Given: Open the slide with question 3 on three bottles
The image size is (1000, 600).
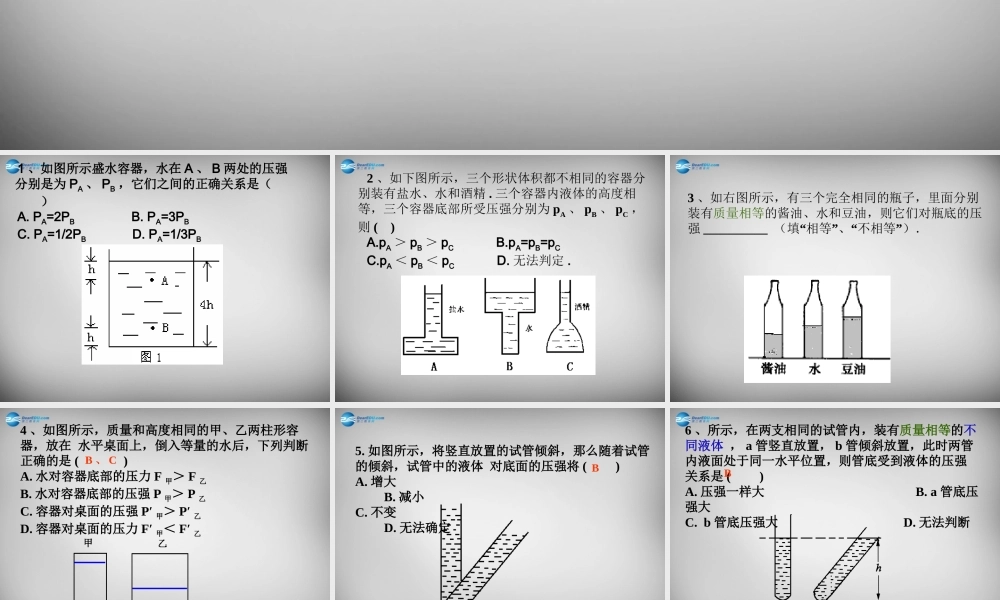Looking at the screenshot, I should pos(835,278).
